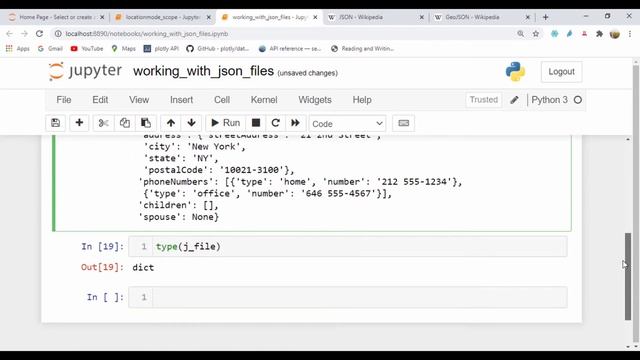640x360 pixels.
Task: Go back in browser history
Action: (x=9, y=33)
